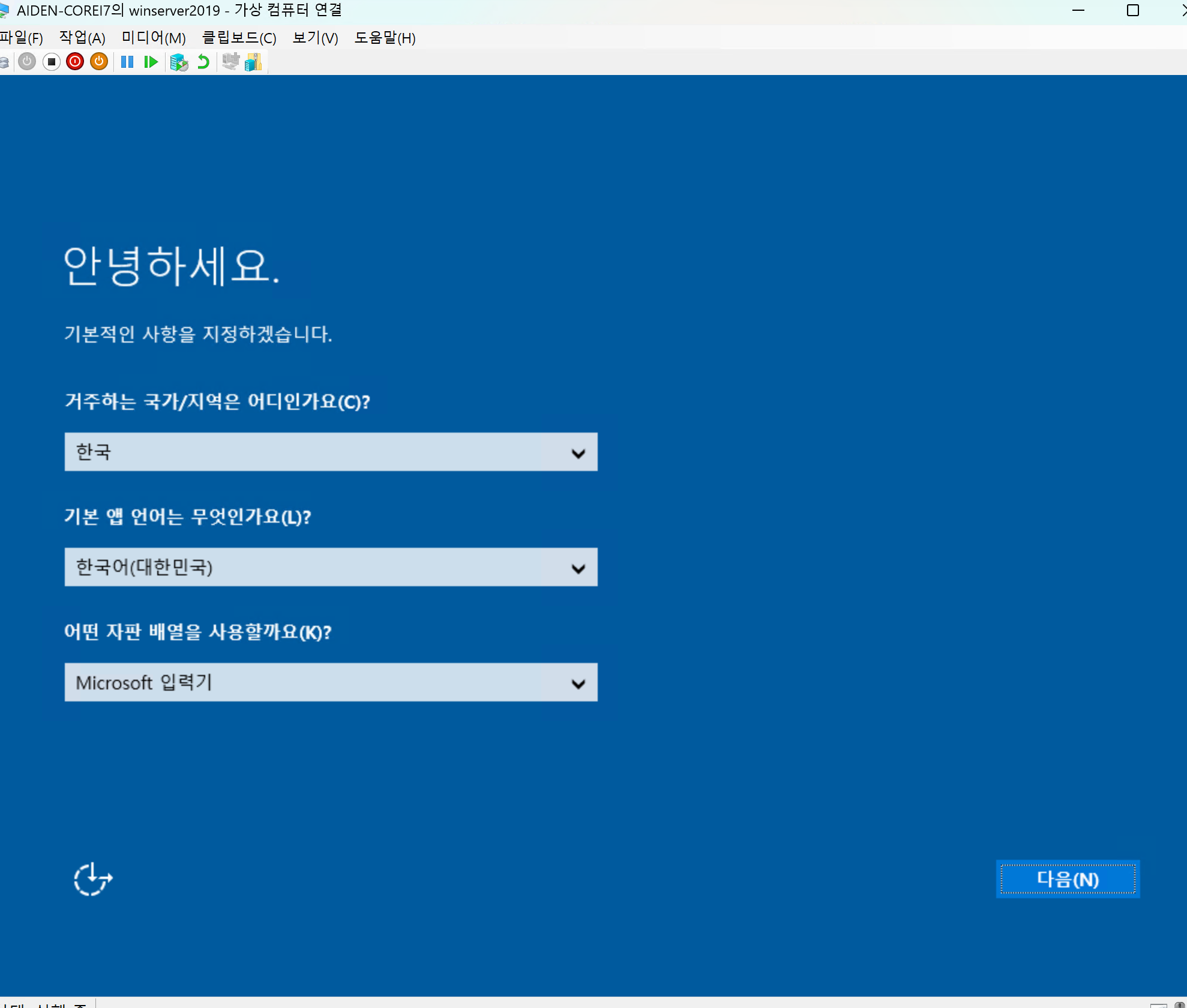Open the 클립보드(C) menu

coord(239,38)
